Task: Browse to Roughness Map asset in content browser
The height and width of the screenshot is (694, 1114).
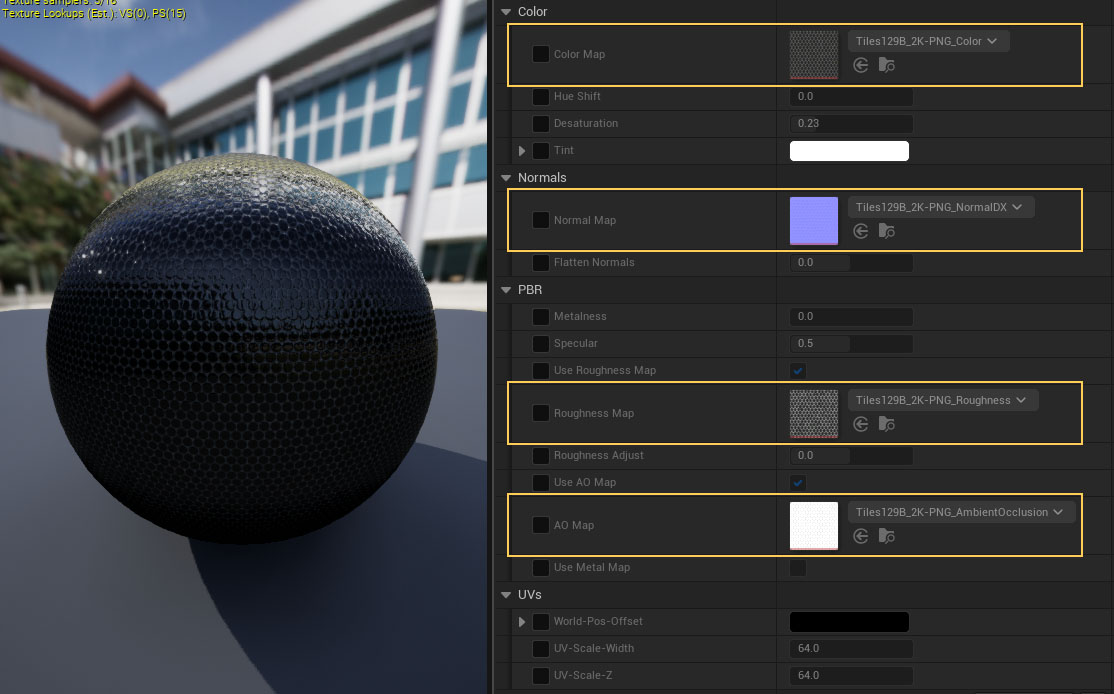Action: (887, 424)
